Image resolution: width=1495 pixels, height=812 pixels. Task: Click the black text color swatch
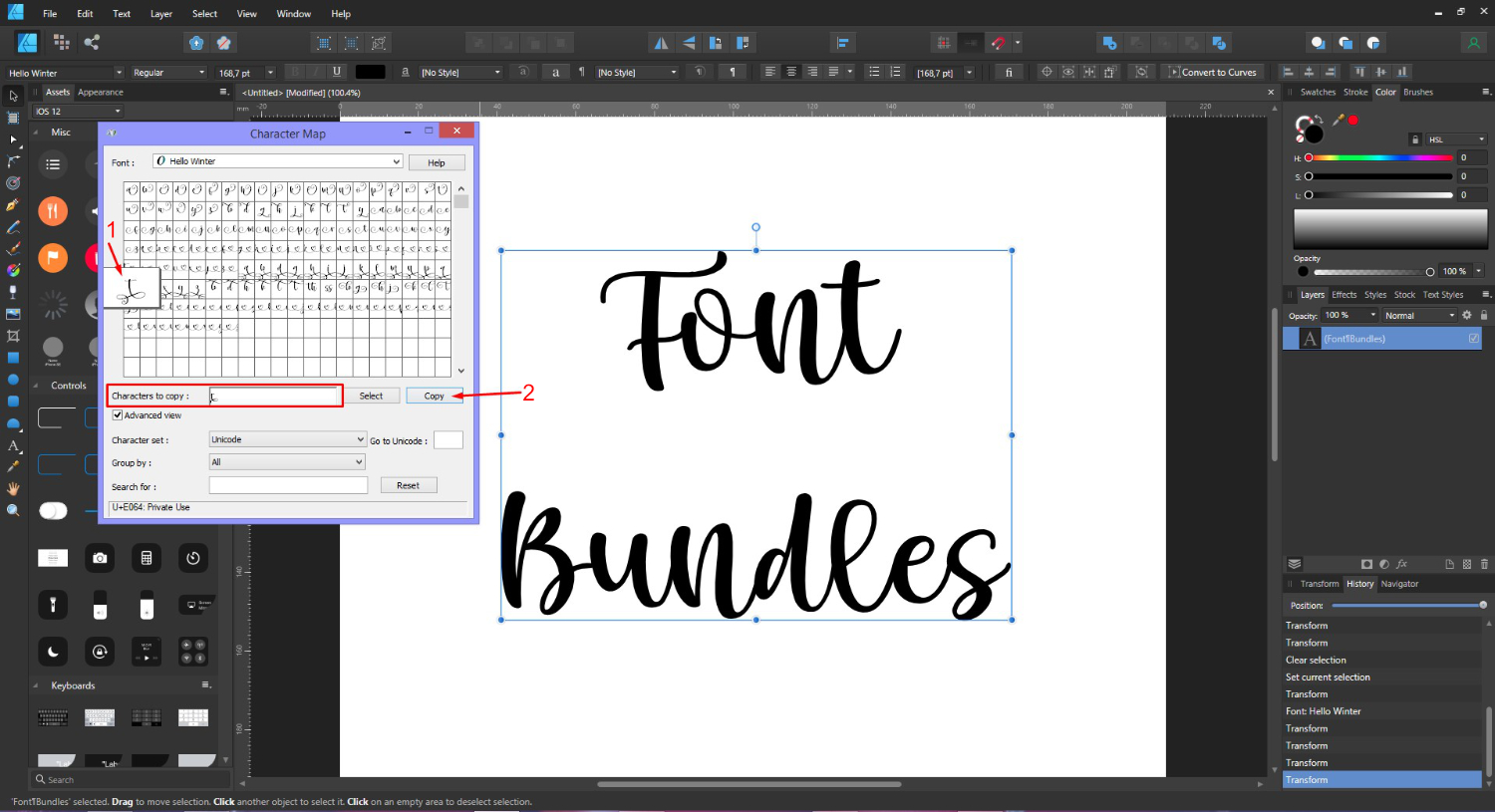(x=370, y=72)
